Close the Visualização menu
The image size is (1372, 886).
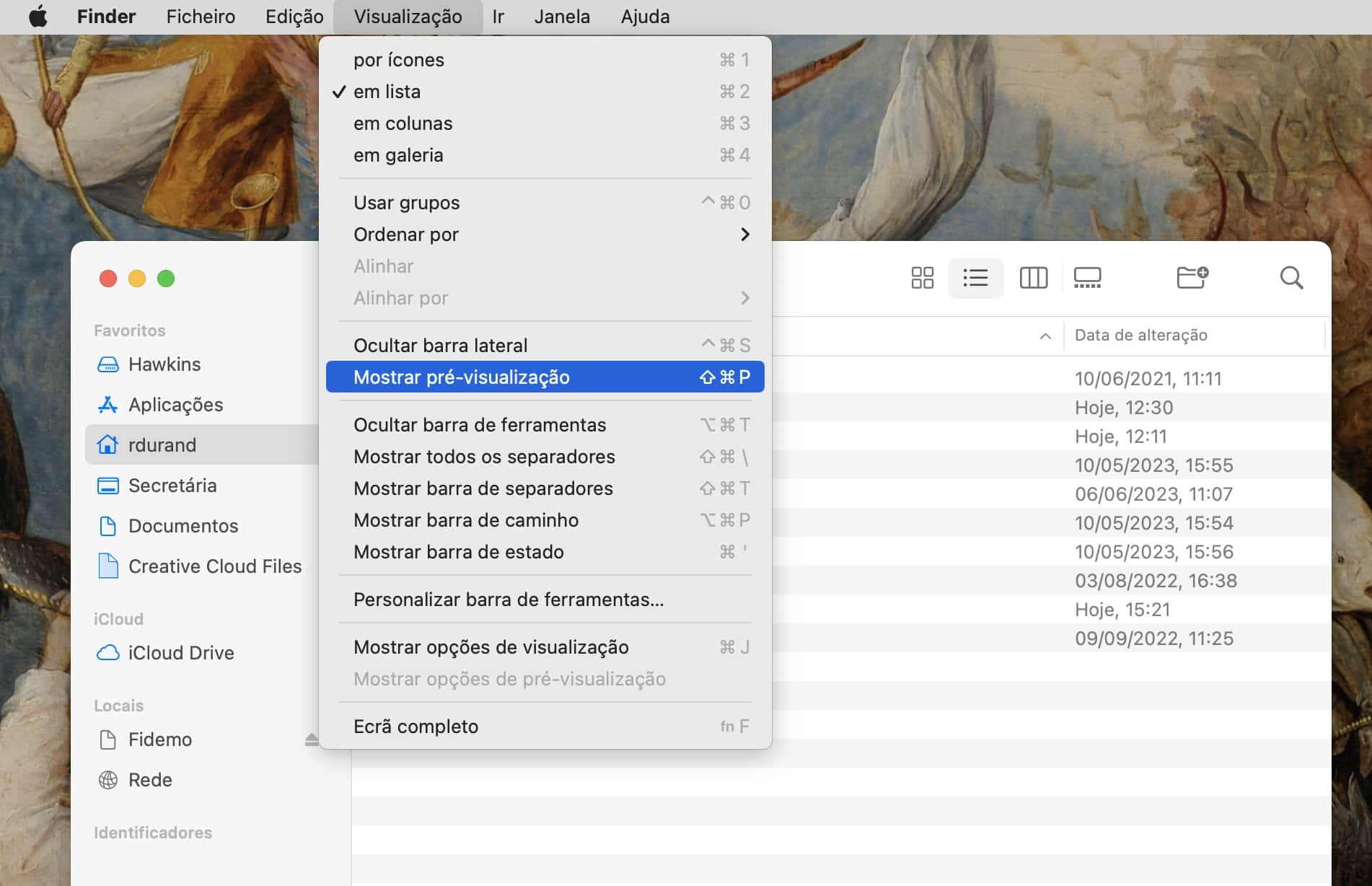click(x=408, y=16)
